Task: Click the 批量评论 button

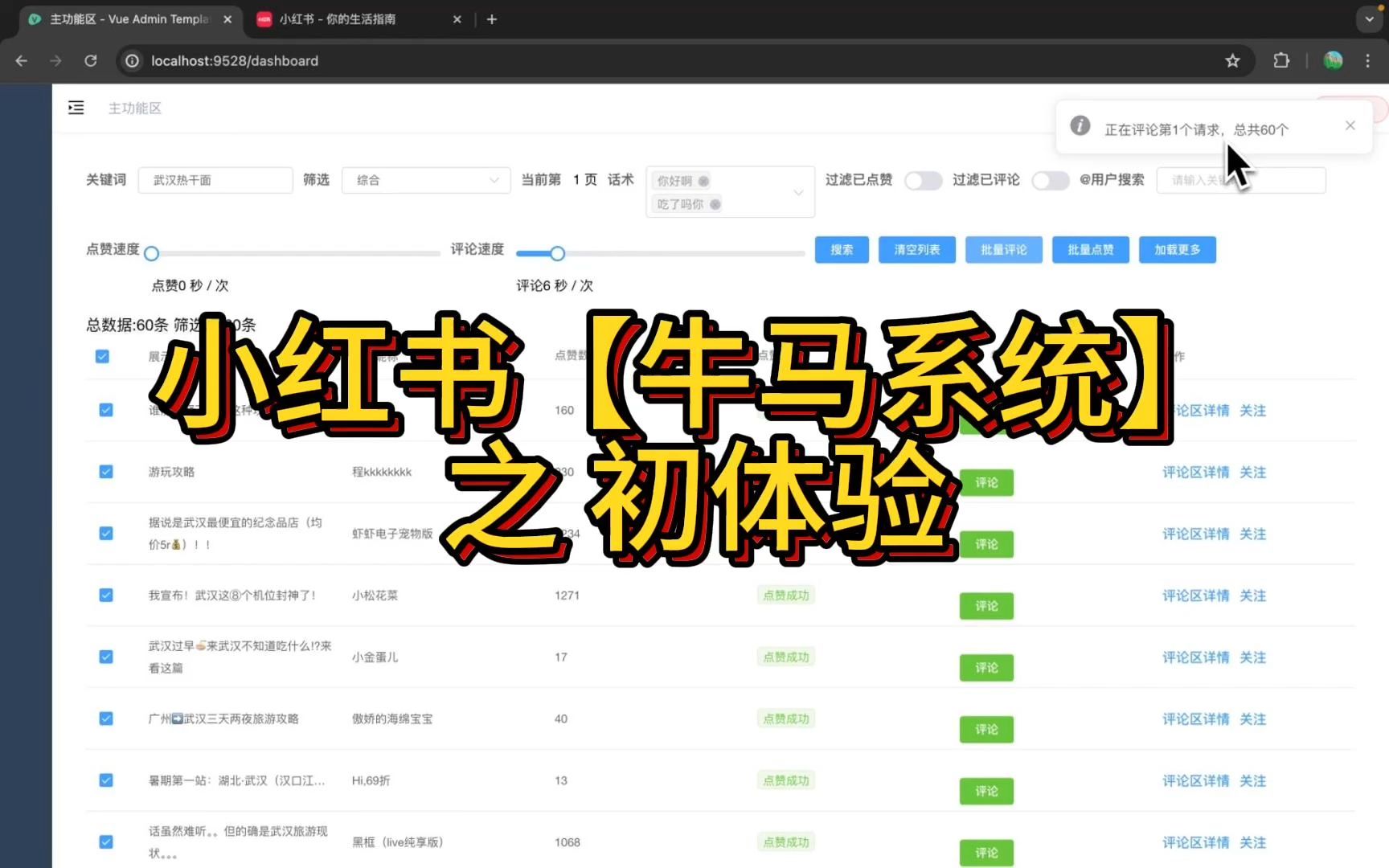Action: (1004, 250)
